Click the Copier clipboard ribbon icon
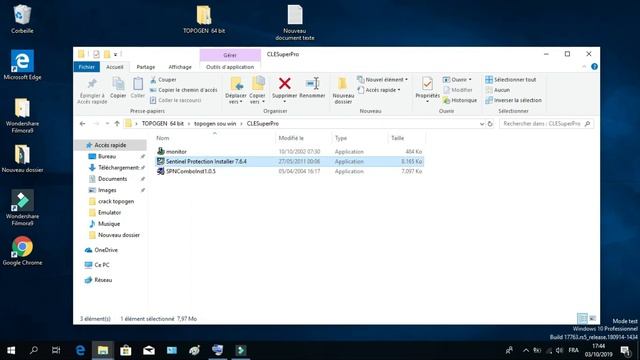Viewport: 640px width, 360px height. (118, 84)
